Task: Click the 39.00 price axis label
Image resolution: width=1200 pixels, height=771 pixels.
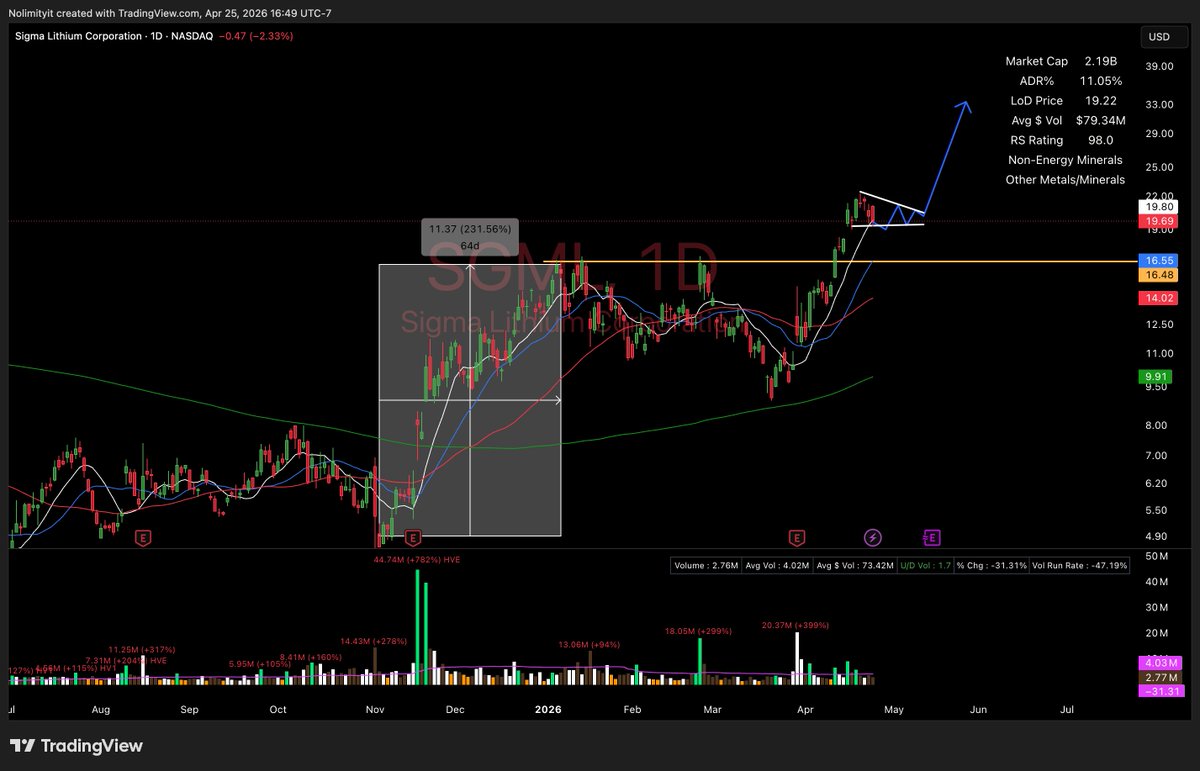Action: pos(1160,67)
